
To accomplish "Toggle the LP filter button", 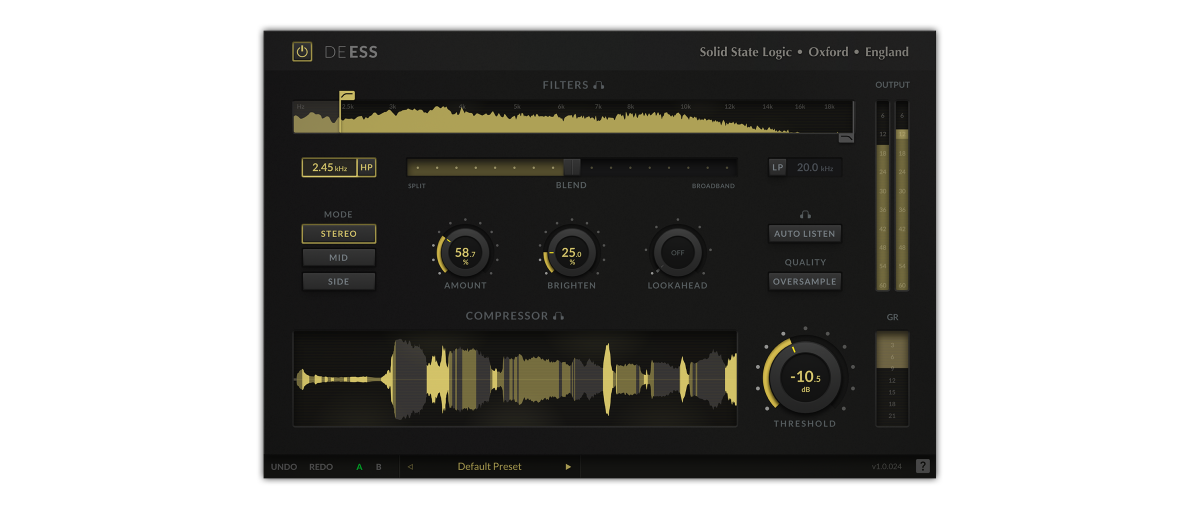I will (x=778, y=167).
